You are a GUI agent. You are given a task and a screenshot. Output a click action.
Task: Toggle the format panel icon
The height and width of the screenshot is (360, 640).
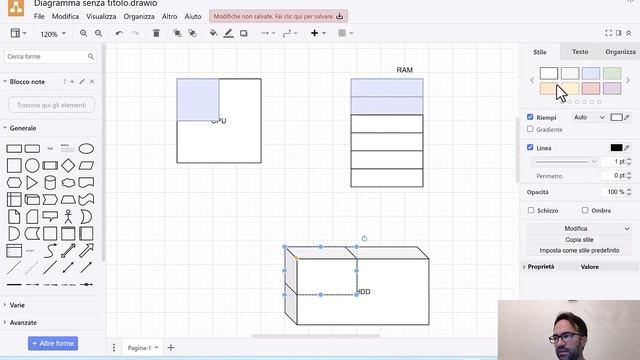point(618,33)
